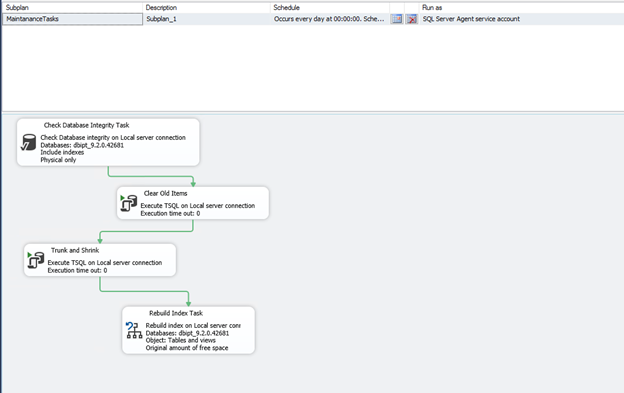The image size is (624, 393).
Task: Click 'Object: Tables and views' in Rebuild Index
Action: [181, 340]
